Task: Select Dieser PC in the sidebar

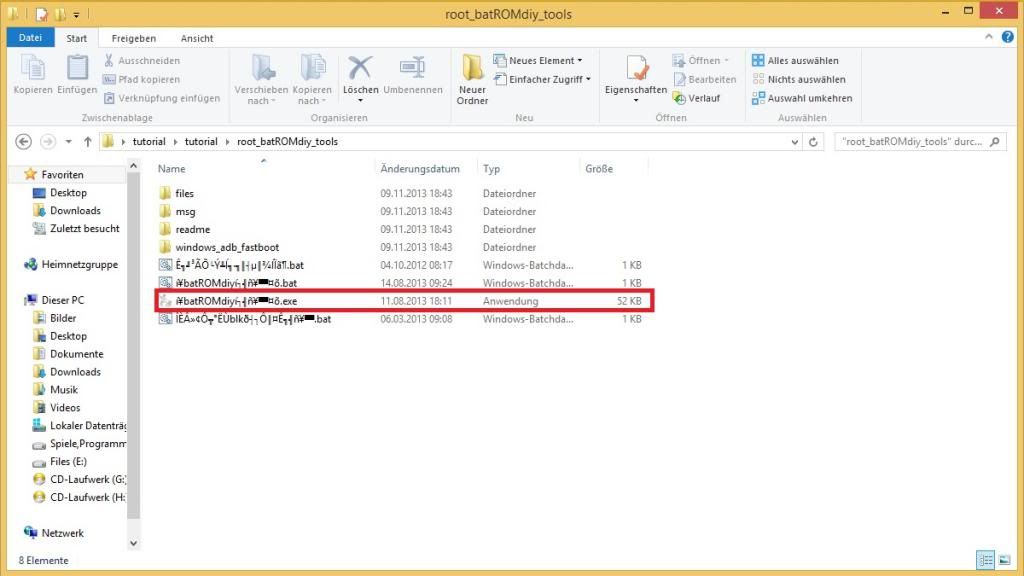Action: click(63, 300)
